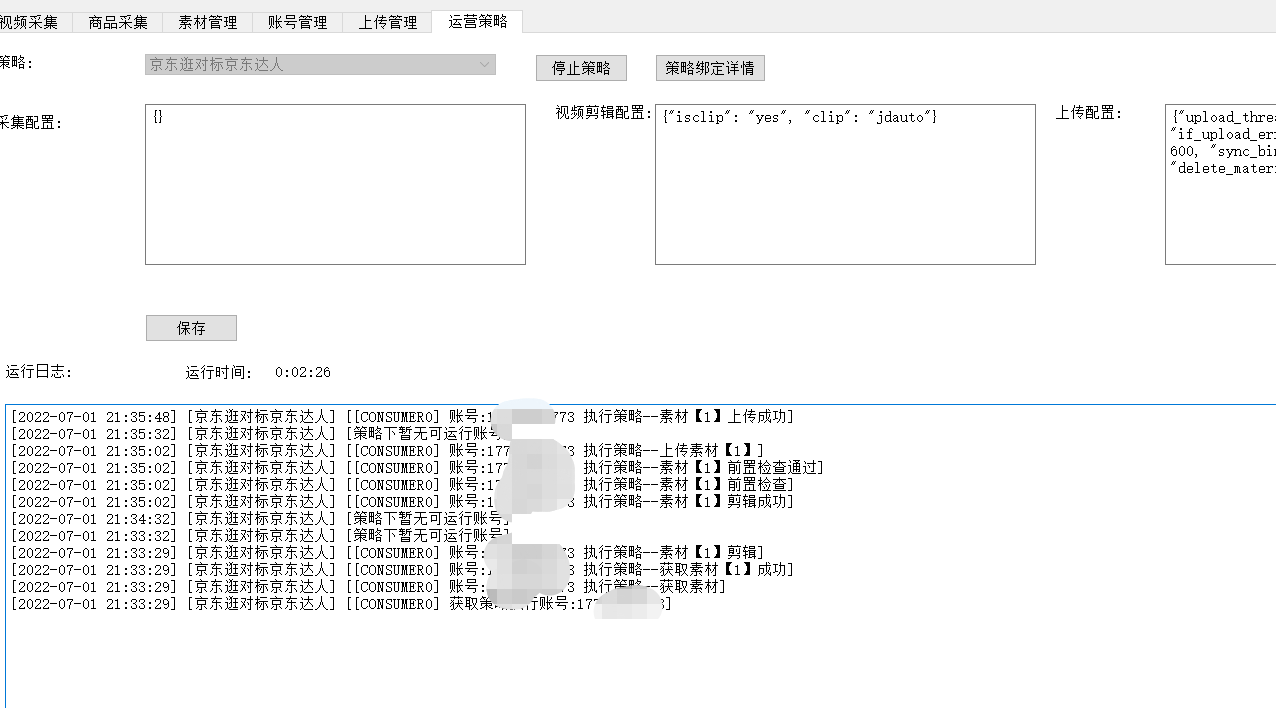Click the 运行时间 label
The height and width of the screenshot is (708, 1276).
pyautogui.click(x=219, y=372)
